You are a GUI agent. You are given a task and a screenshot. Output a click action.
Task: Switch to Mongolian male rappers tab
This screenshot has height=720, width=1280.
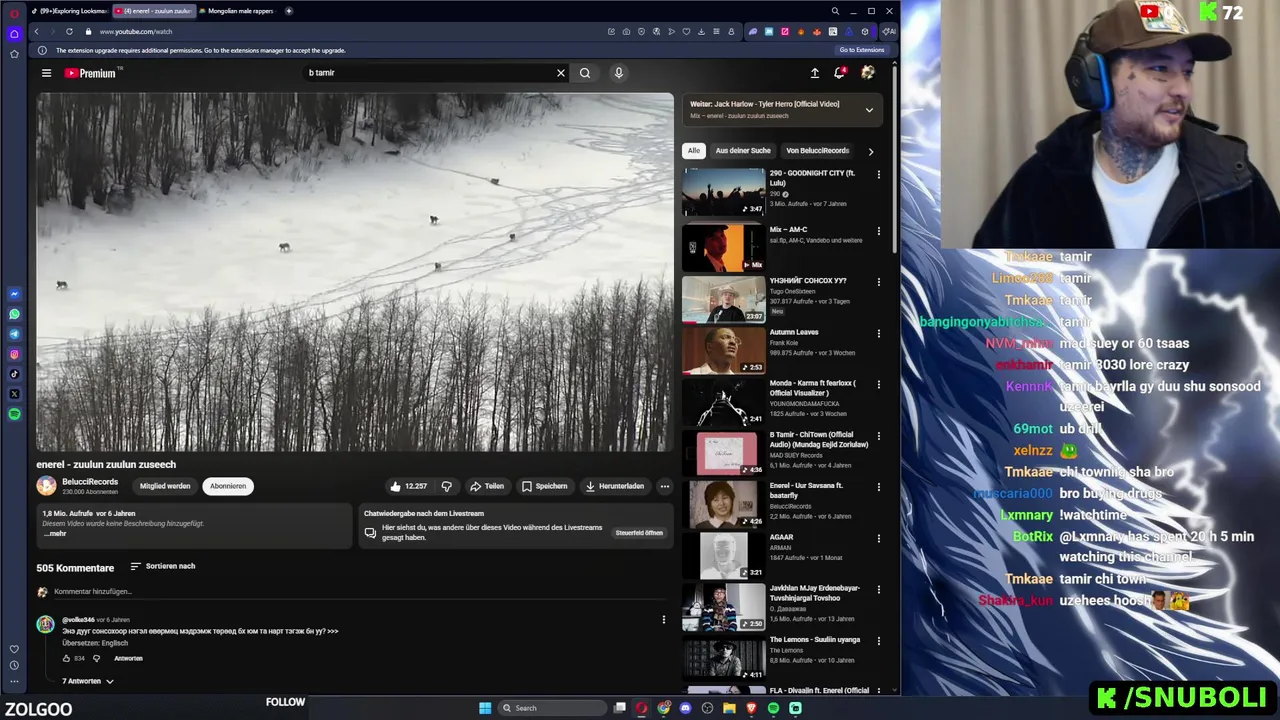point(240,11)
